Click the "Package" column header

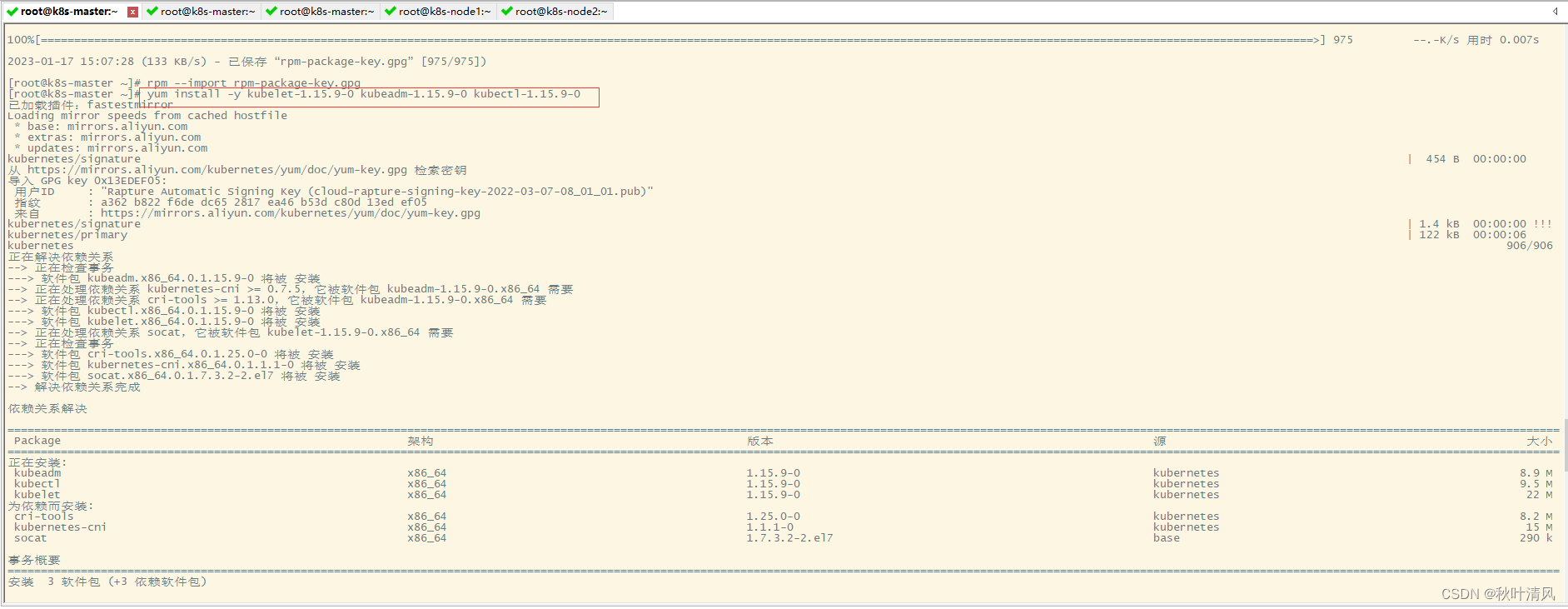pyautogui.click(x=37, y=441)
